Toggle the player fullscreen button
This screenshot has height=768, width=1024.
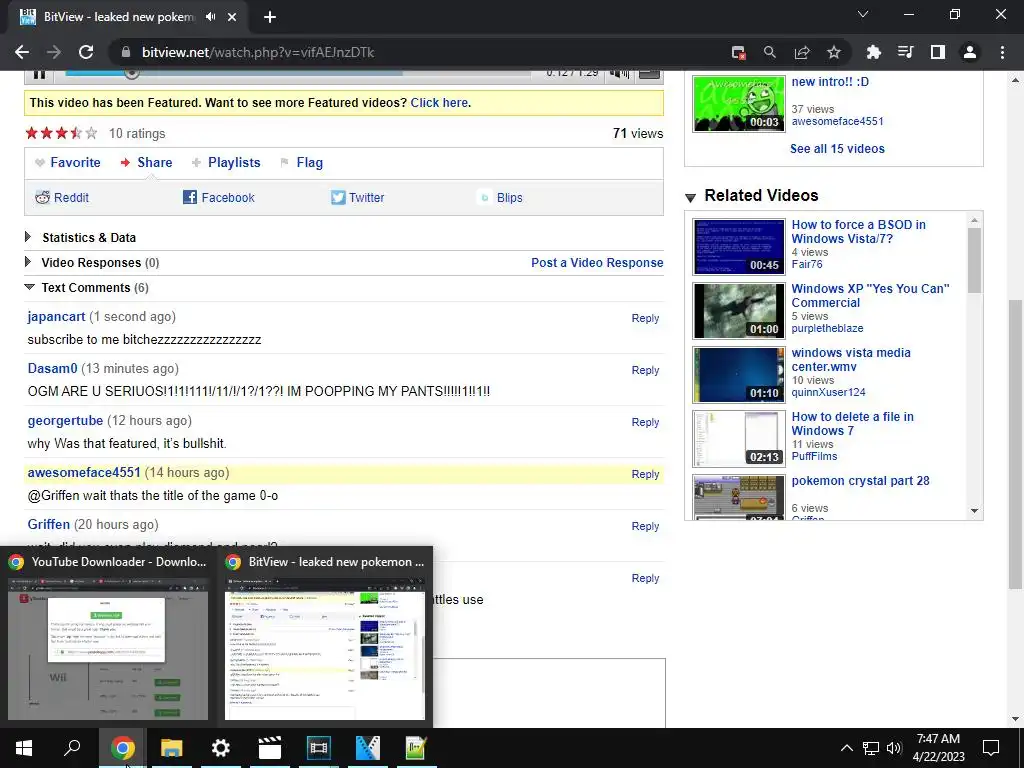tap(649, 74)
